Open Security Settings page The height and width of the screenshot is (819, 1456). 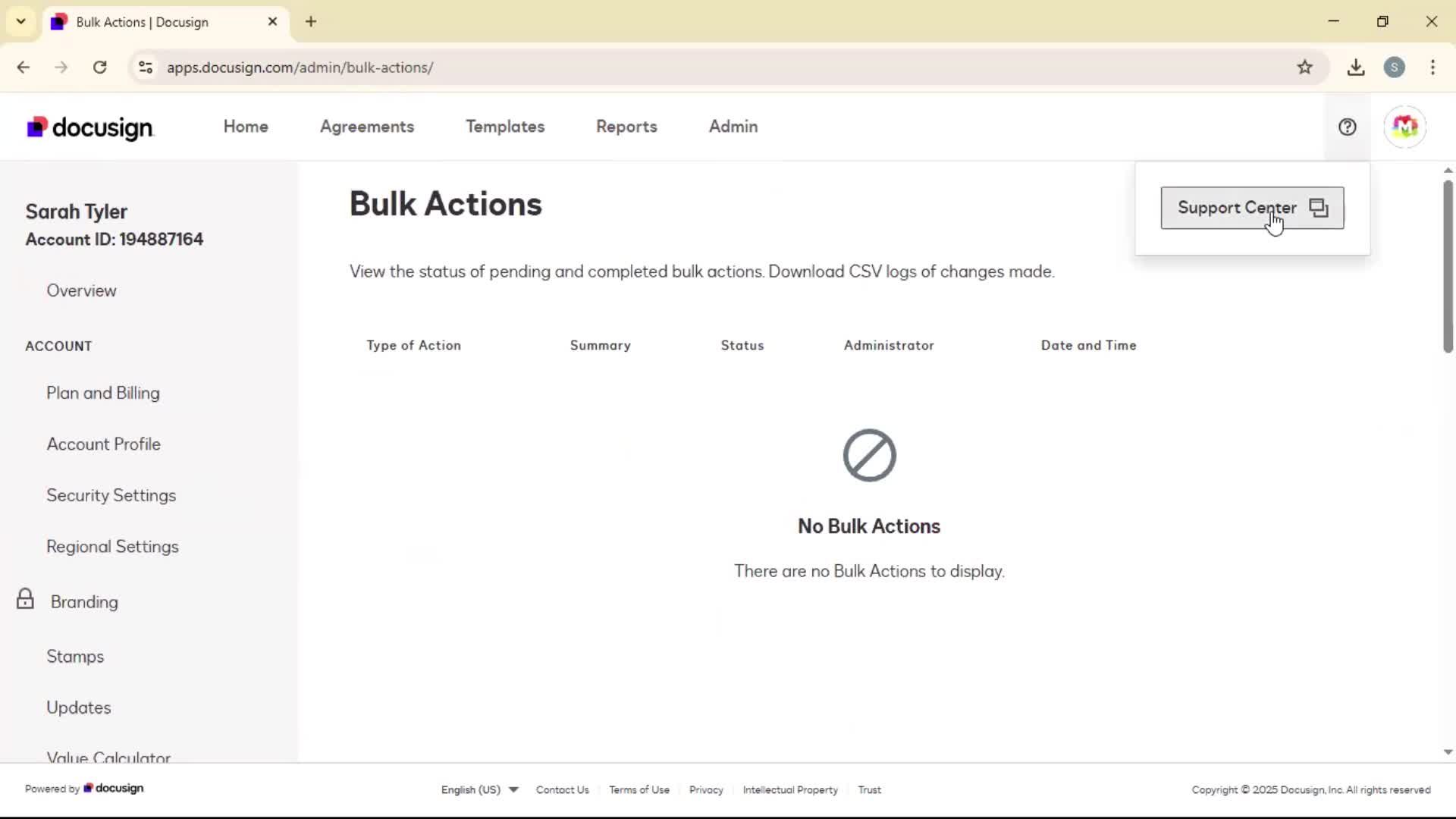click(111, 495)
